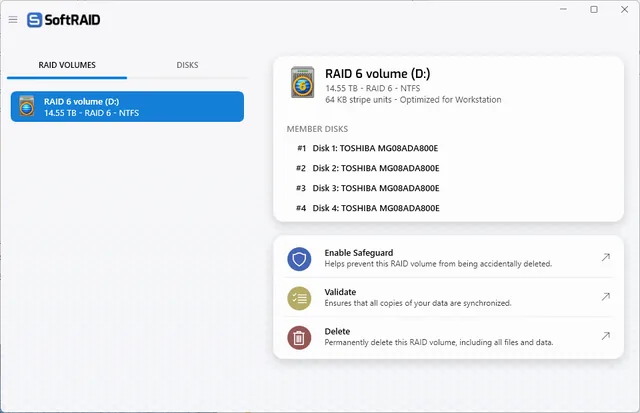Click the Validate checklist icon

point(299,298)
